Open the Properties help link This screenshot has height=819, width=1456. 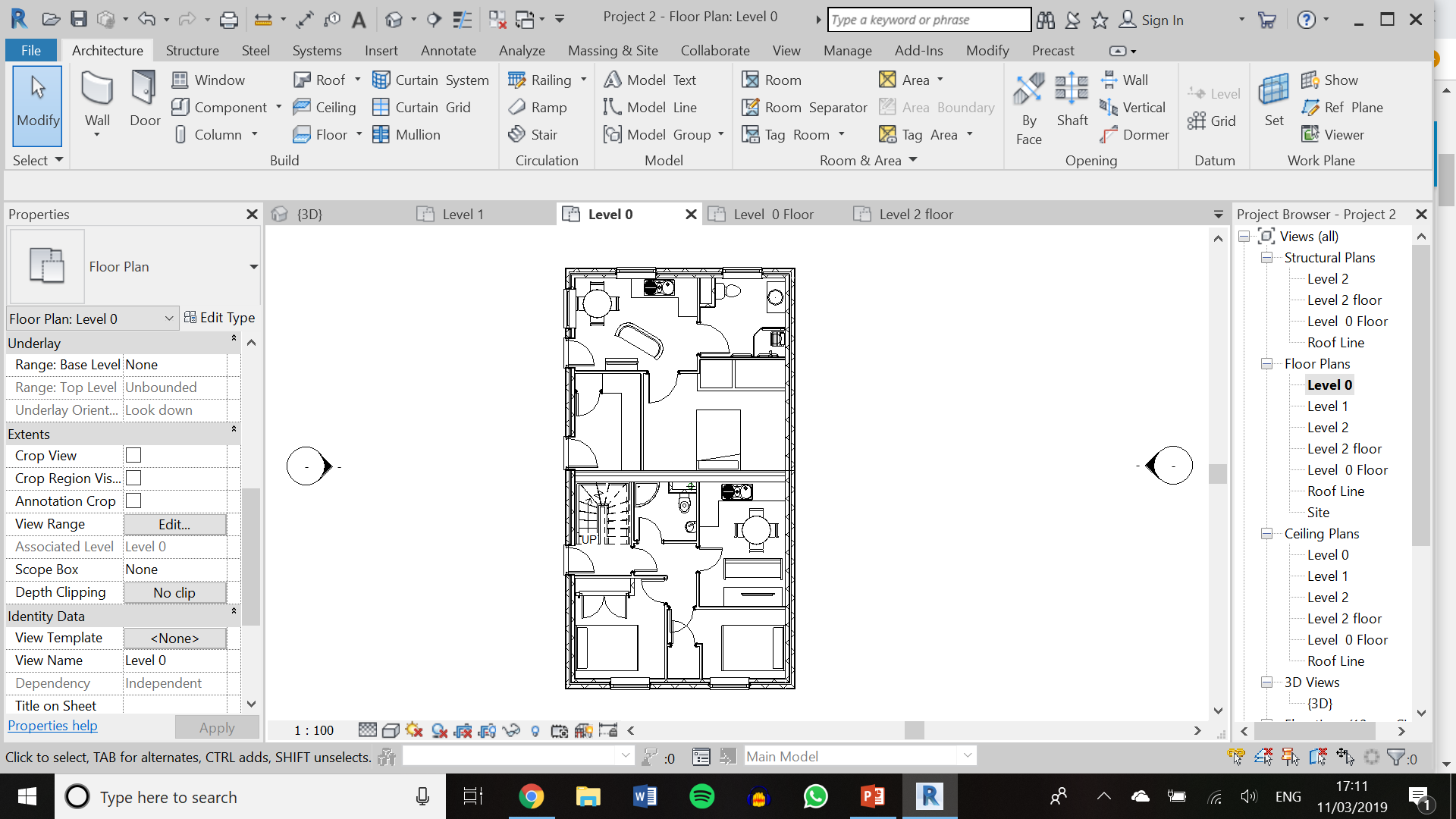tap(52, 726)
